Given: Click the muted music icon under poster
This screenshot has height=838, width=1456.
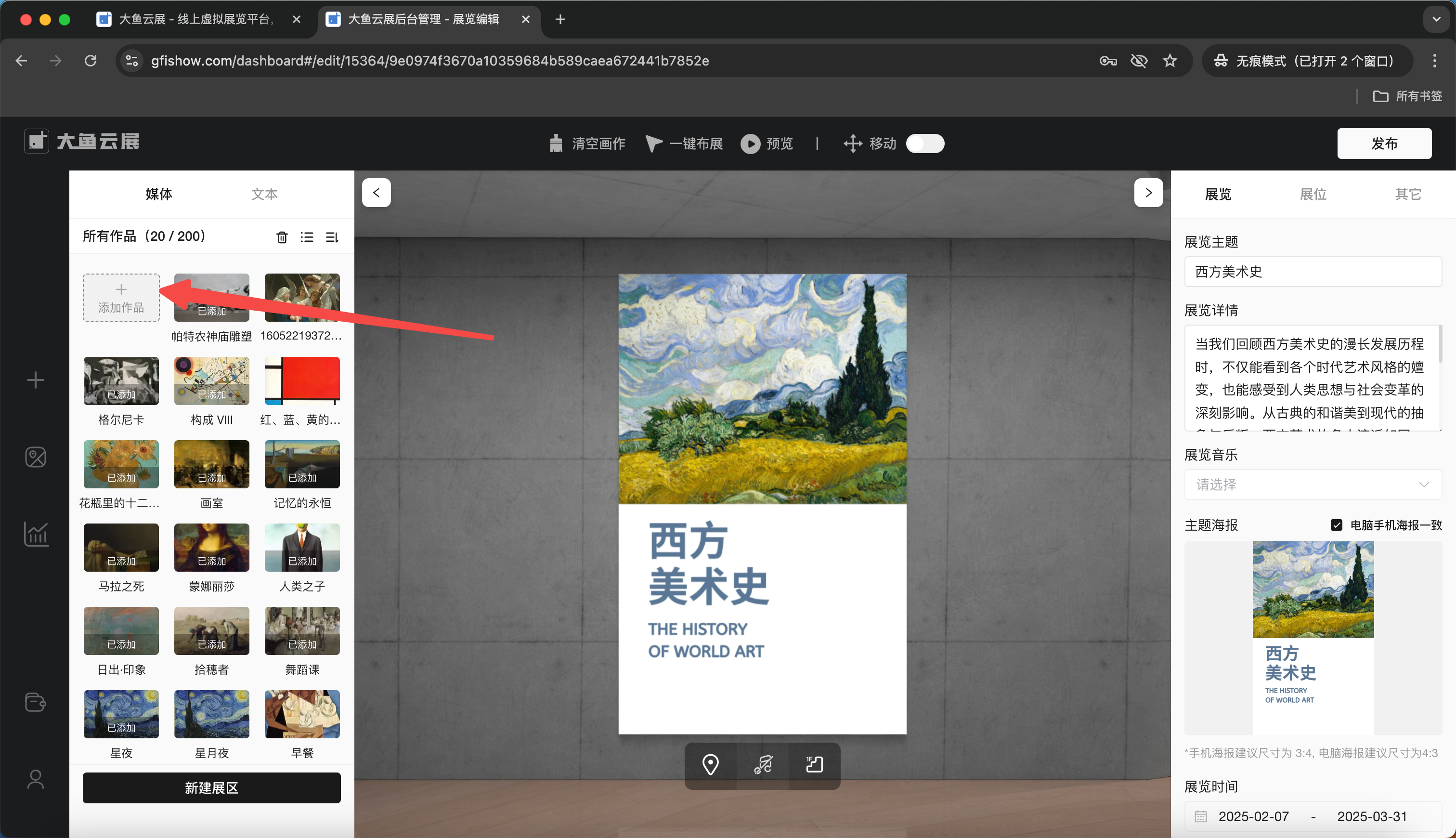Looking at the screenshot, I should [763, 765].
